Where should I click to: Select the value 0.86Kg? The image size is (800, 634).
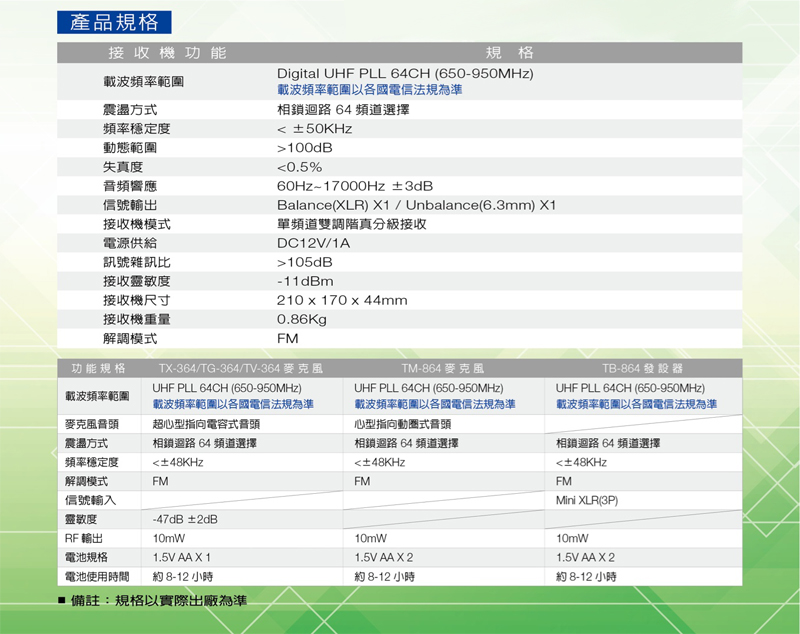pyautogui.click(x=302, y=319)
